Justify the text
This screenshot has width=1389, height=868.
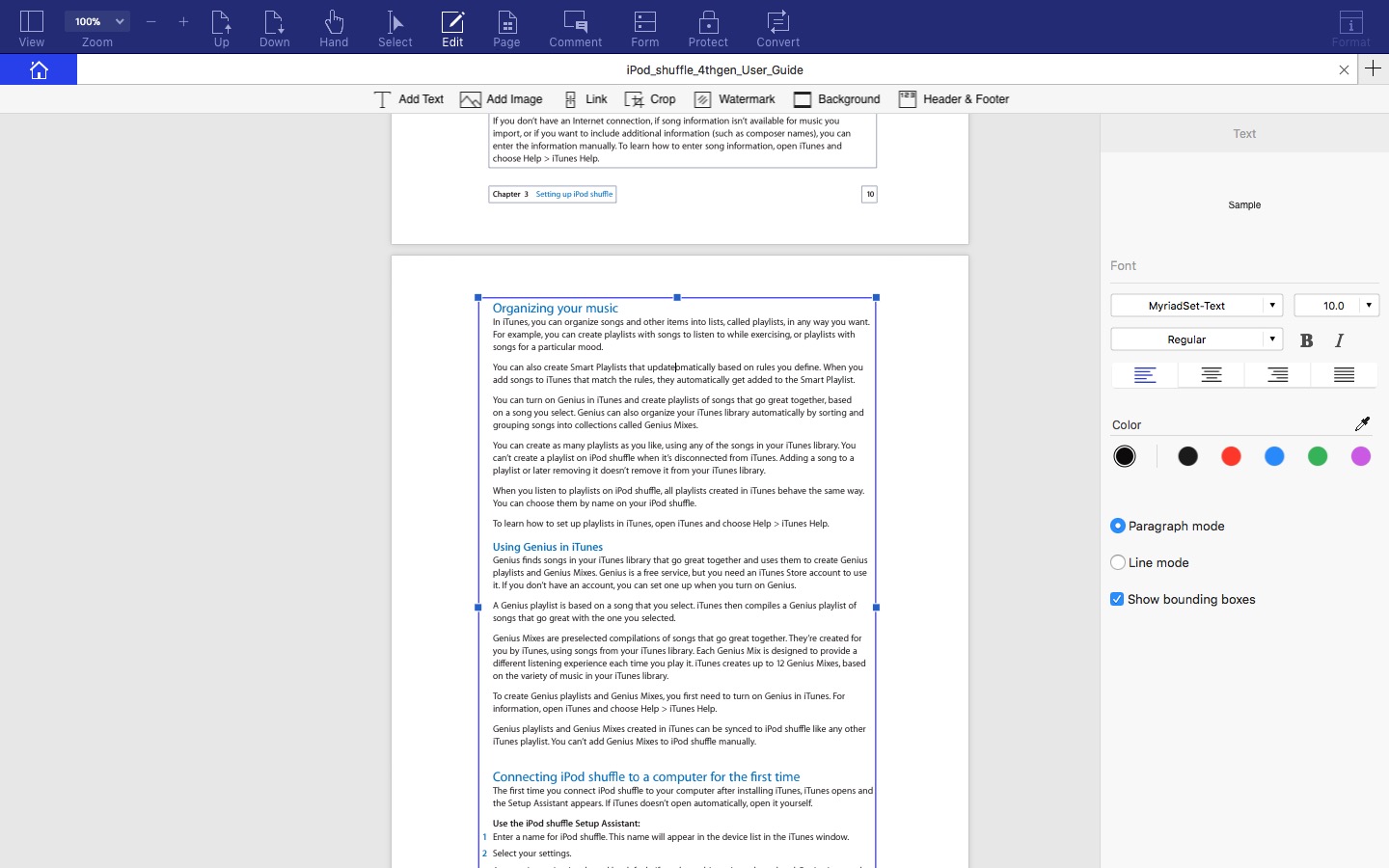(x=1344, y=375)
